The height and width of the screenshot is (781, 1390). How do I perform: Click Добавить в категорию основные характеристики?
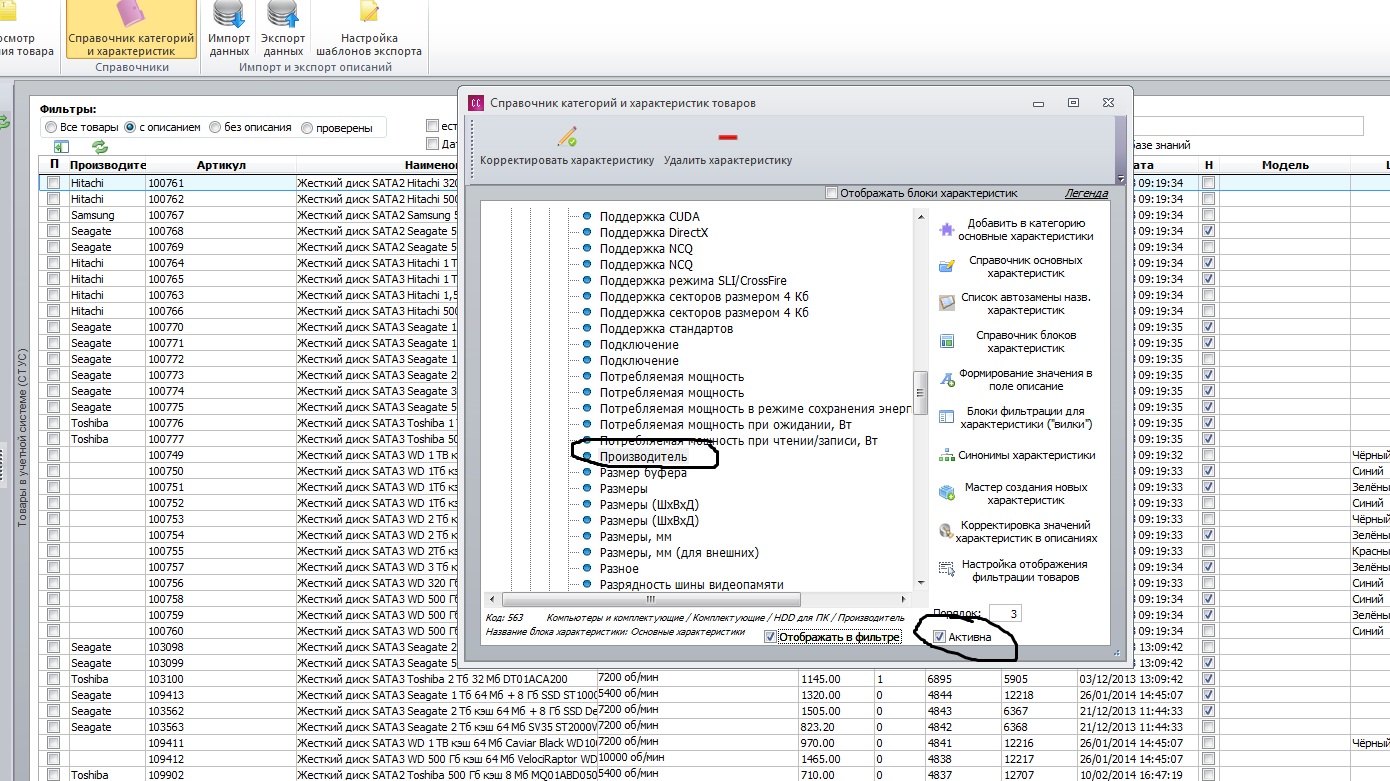click(x=1015, y=230)
